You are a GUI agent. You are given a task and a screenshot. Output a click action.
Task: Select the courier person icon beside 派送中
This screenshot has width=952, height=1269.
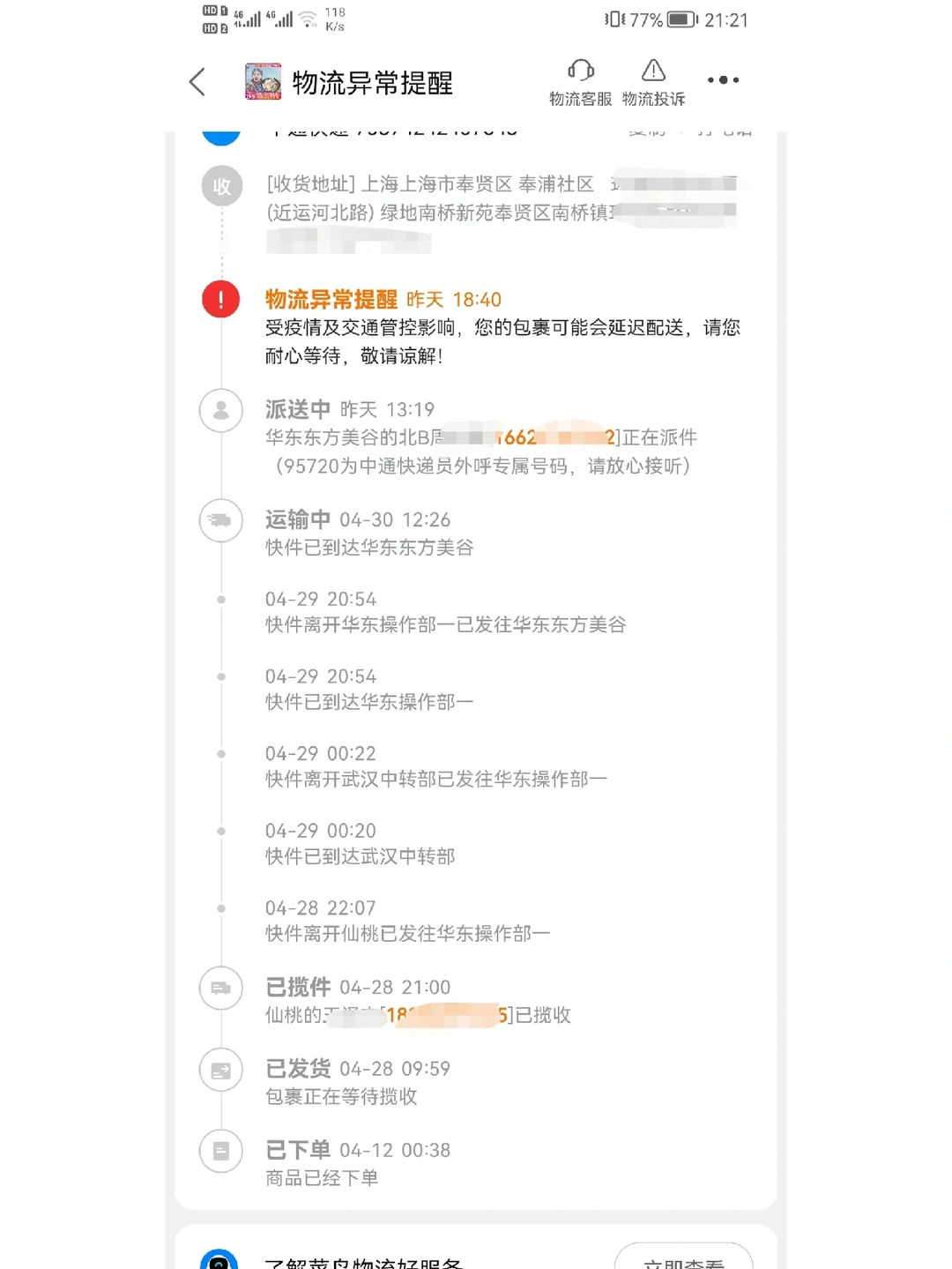pos(220,411)
